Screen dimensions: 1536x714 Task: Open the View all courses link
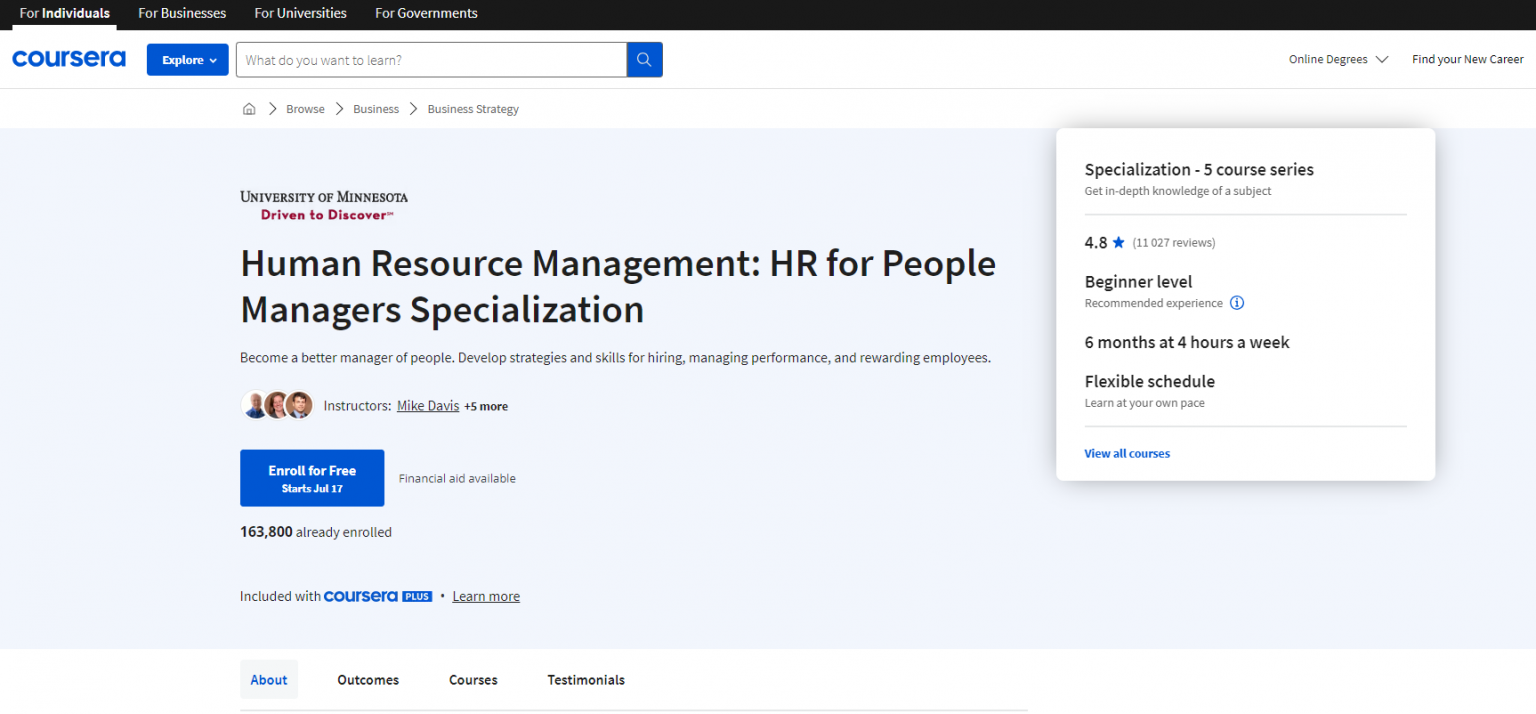pos(1127,453)
